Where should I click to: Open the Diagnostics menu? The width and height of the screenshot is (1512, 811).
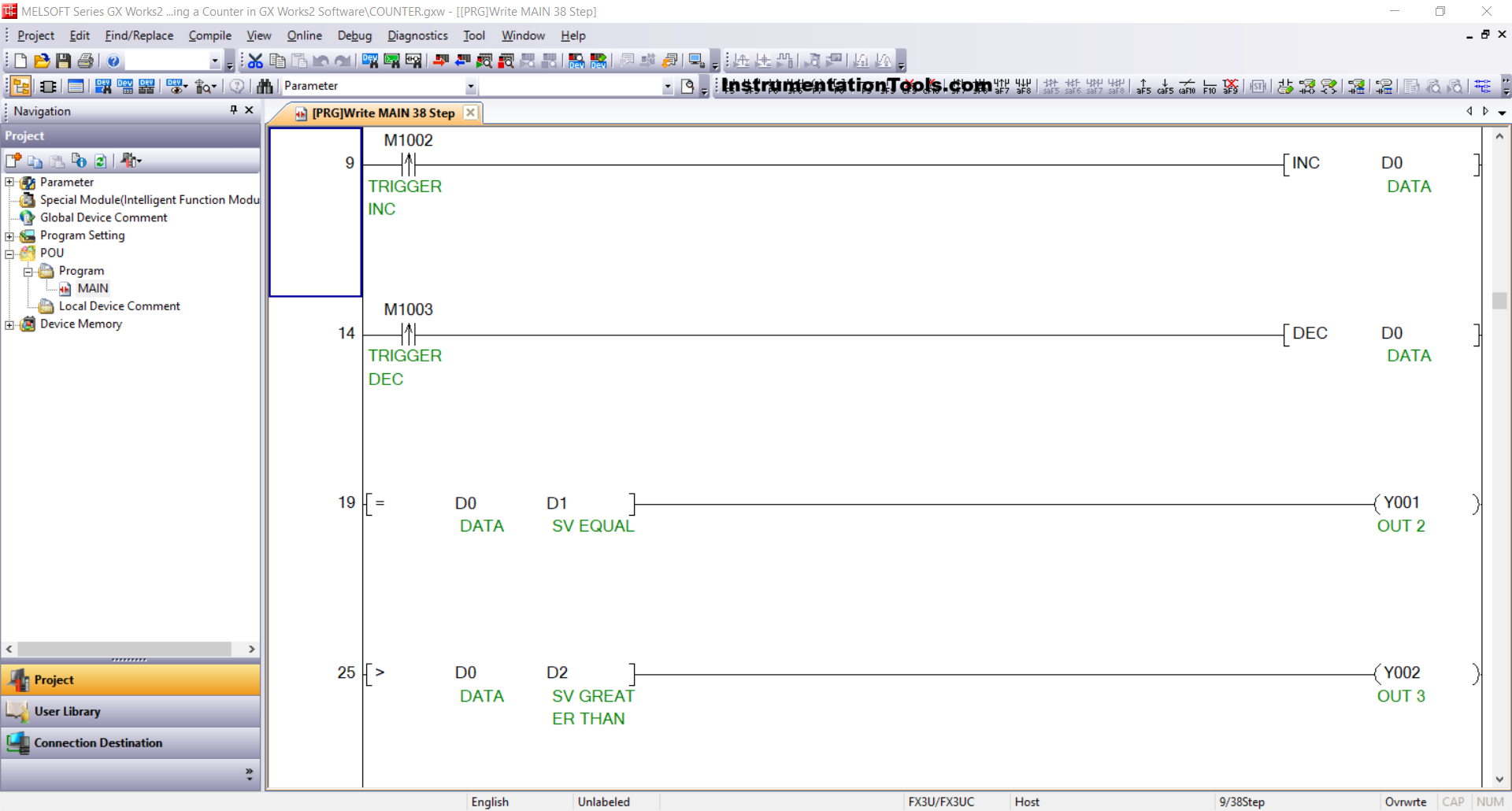[417, 35]
